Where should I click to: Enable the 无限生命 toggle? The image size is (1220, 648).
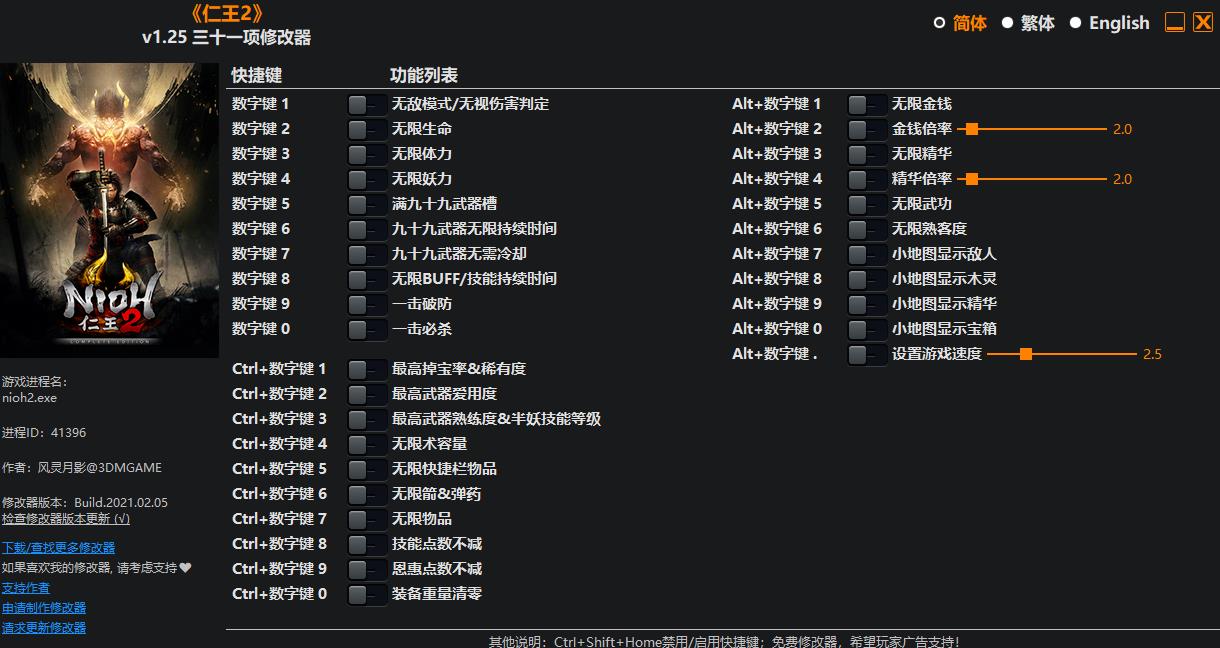pos(367,129)
